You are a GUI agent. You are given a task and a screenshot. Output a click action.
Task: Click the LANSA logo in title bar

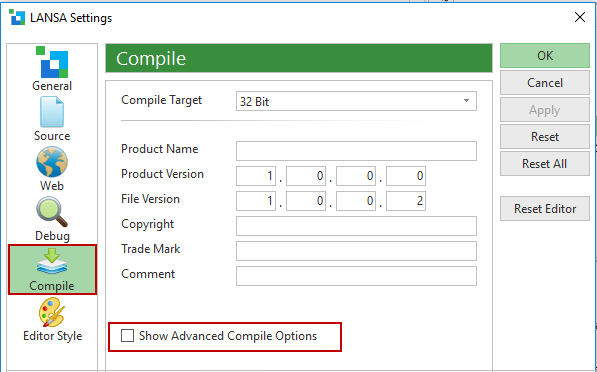click(17, 18)
